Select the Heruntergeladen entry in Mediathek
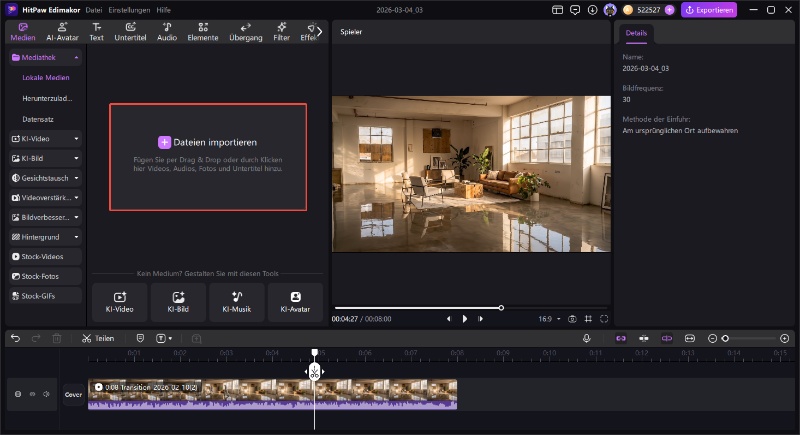800x435 pixels. coord(47,98)
